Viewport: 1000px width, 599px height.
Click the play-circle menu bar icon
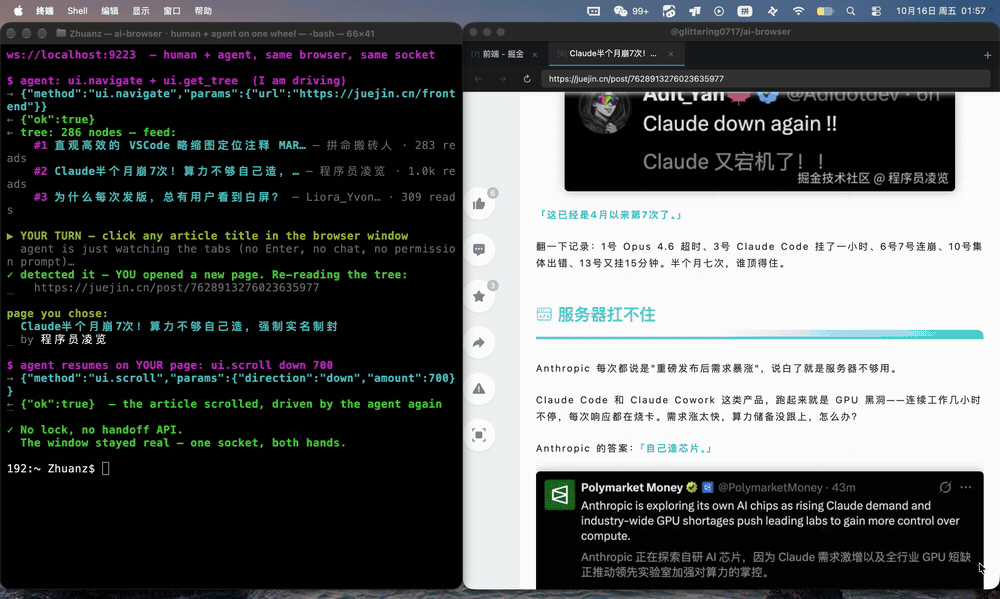point(719,10)
